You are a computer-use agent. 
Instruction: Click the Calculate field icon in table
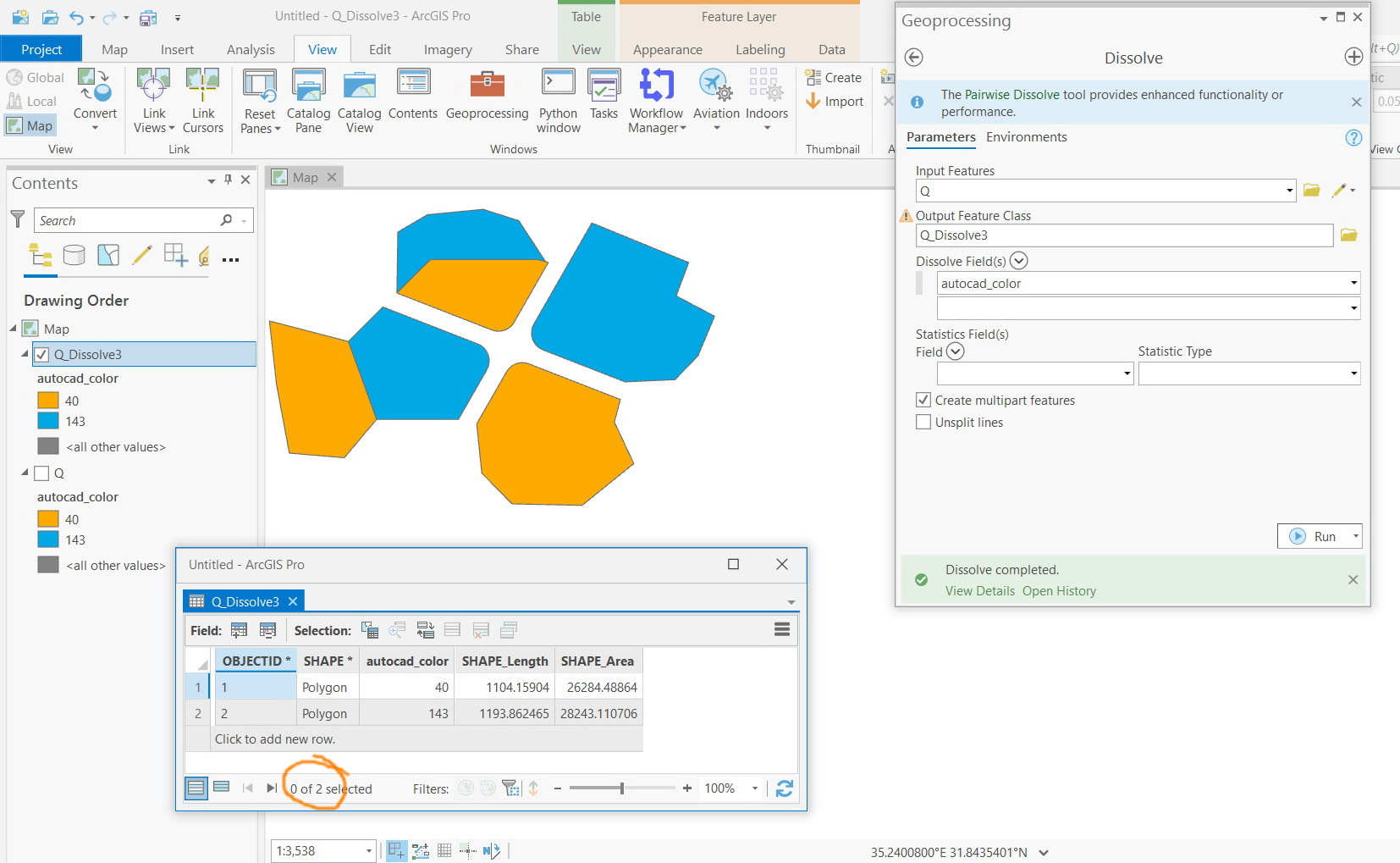click(x=268, y=630)
